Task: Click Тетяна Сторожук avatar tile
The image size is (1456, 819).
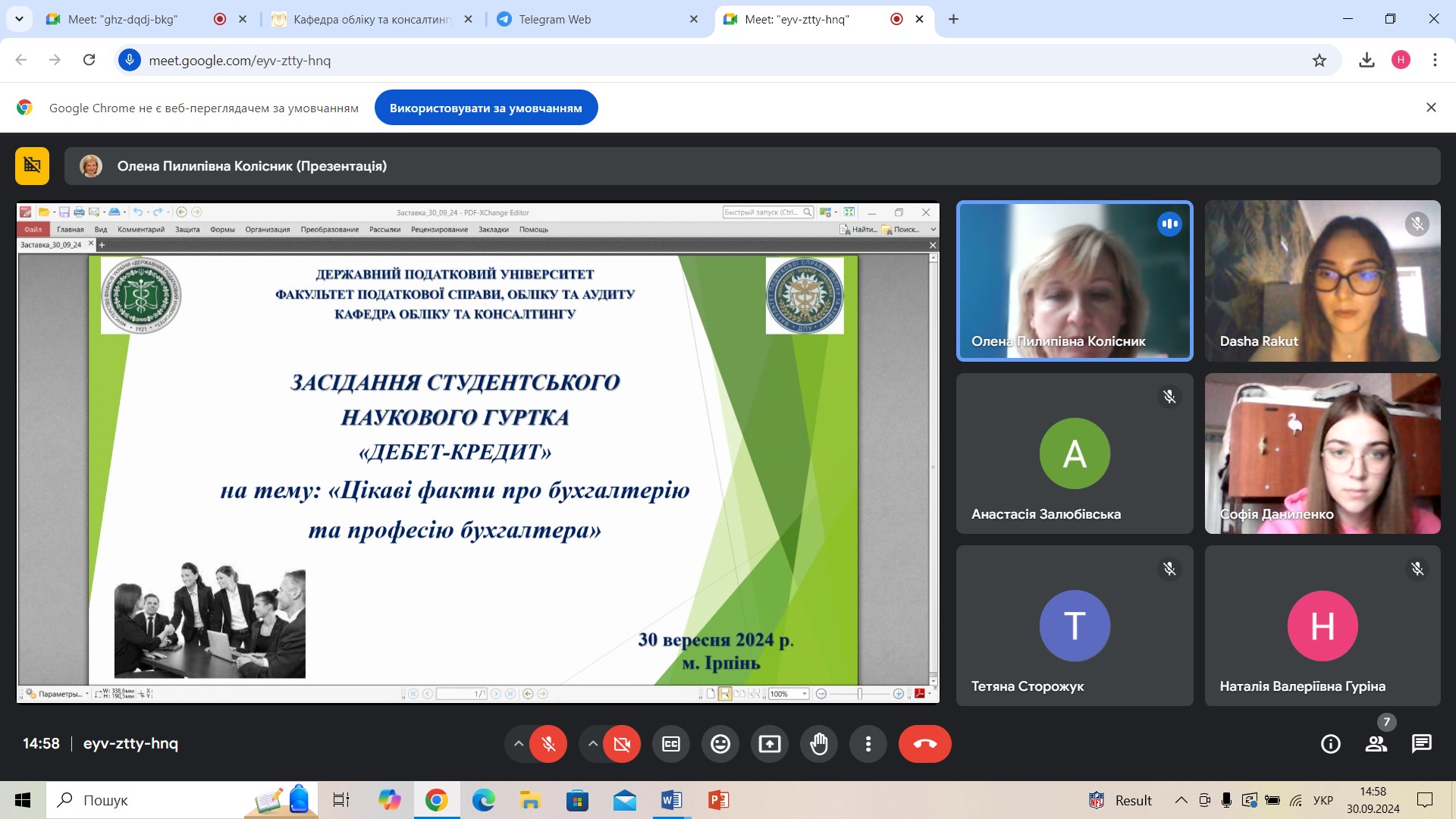Action: 1075,626
